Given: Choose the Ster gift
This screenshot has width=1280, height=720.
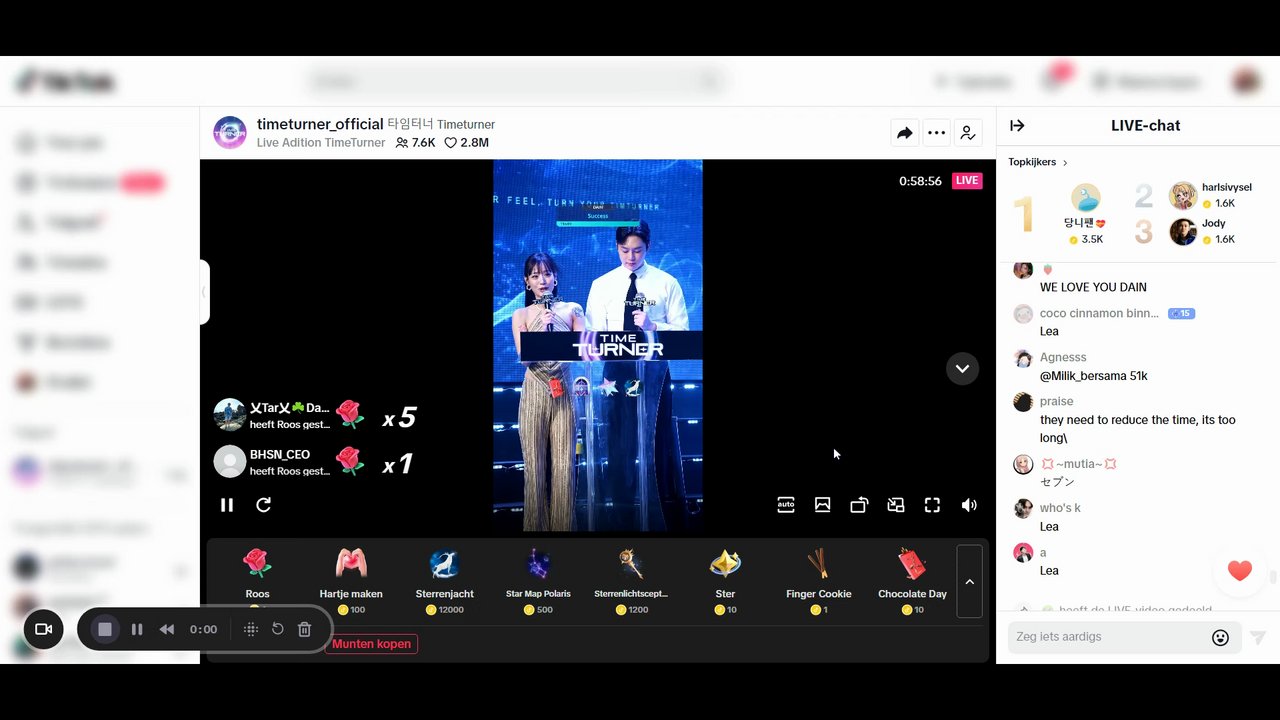Looking at the screenshot, I should point(725,579).
